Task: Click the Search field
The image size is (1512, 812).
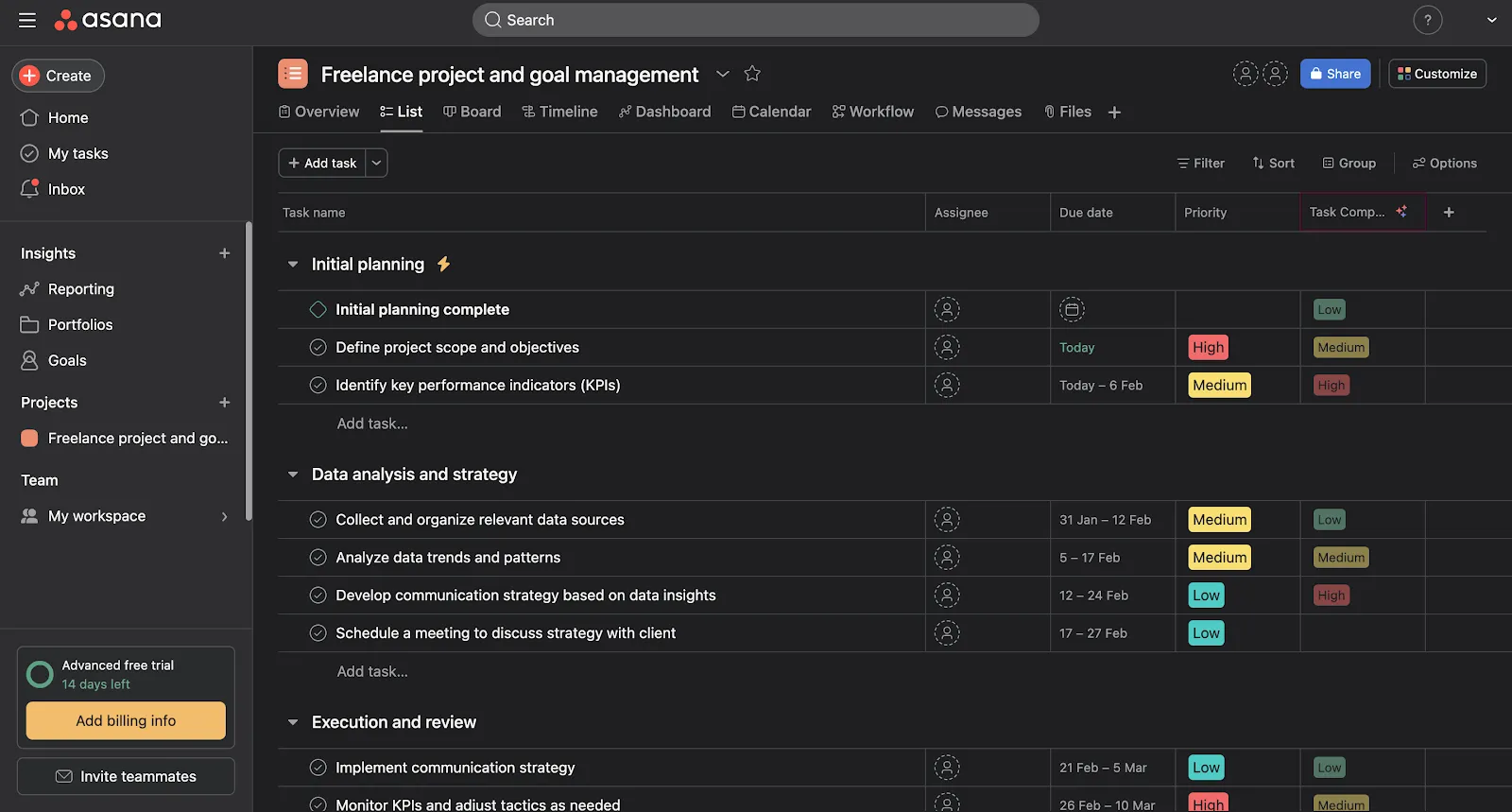Action: click(756, 20)
